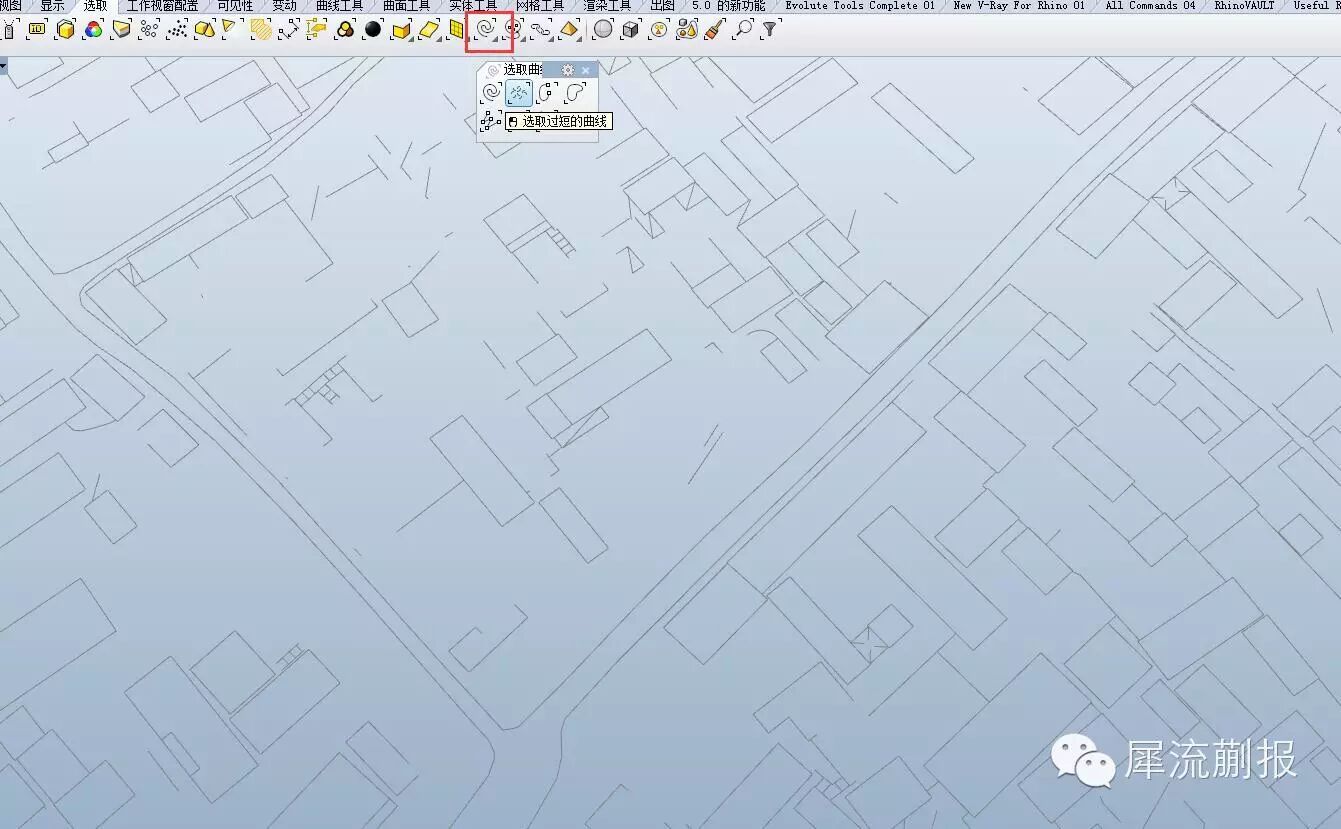Open the viewport title dropdown arrow
The width and height of the screenshot is (1341, 829).
4,66
